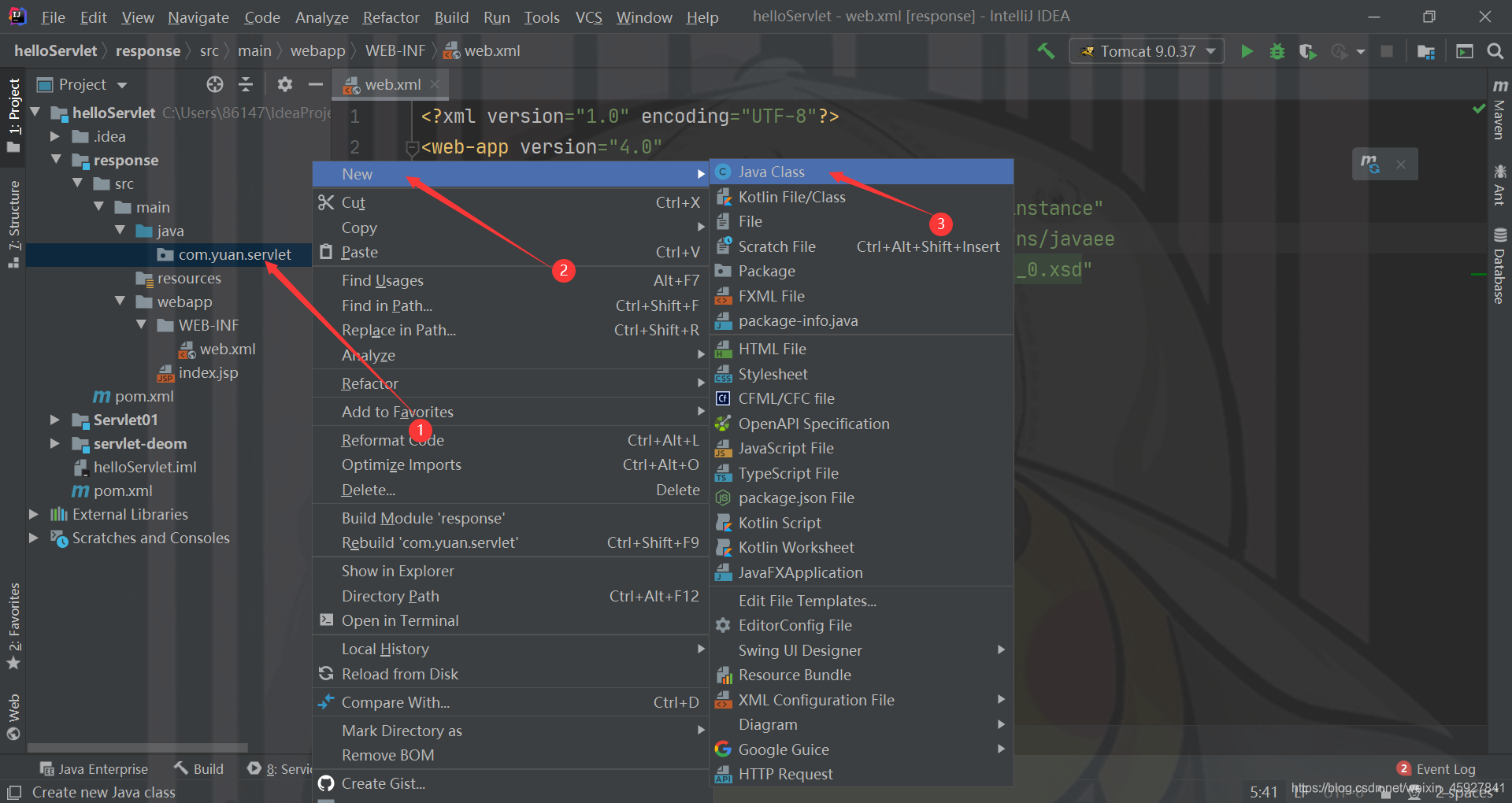Viewport: 1512px width, 803px height.
Task: Select Paste from the context menu
Action: (511, 252)
